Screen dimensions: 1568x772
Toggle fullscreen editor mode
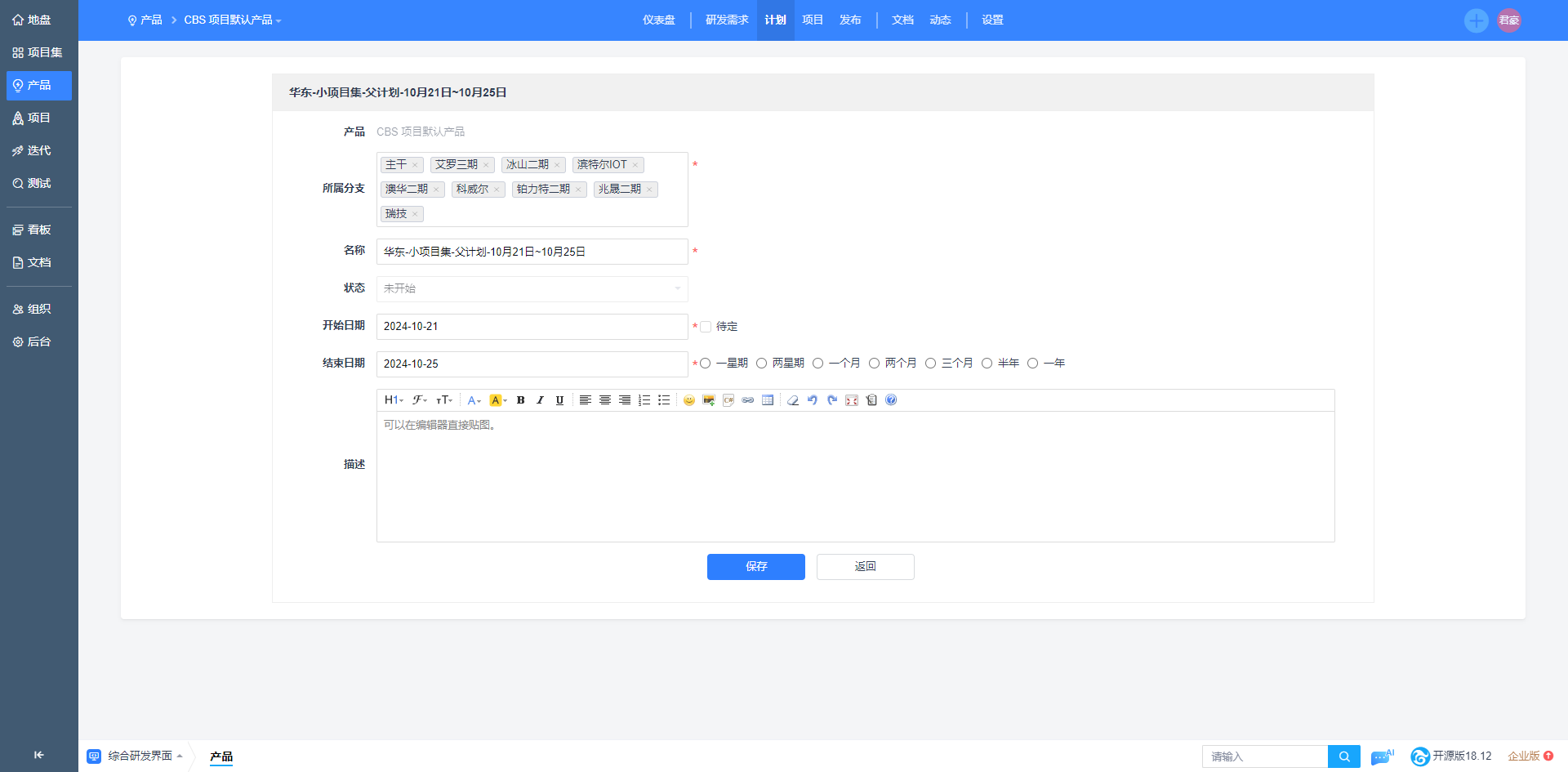point(852,400)
